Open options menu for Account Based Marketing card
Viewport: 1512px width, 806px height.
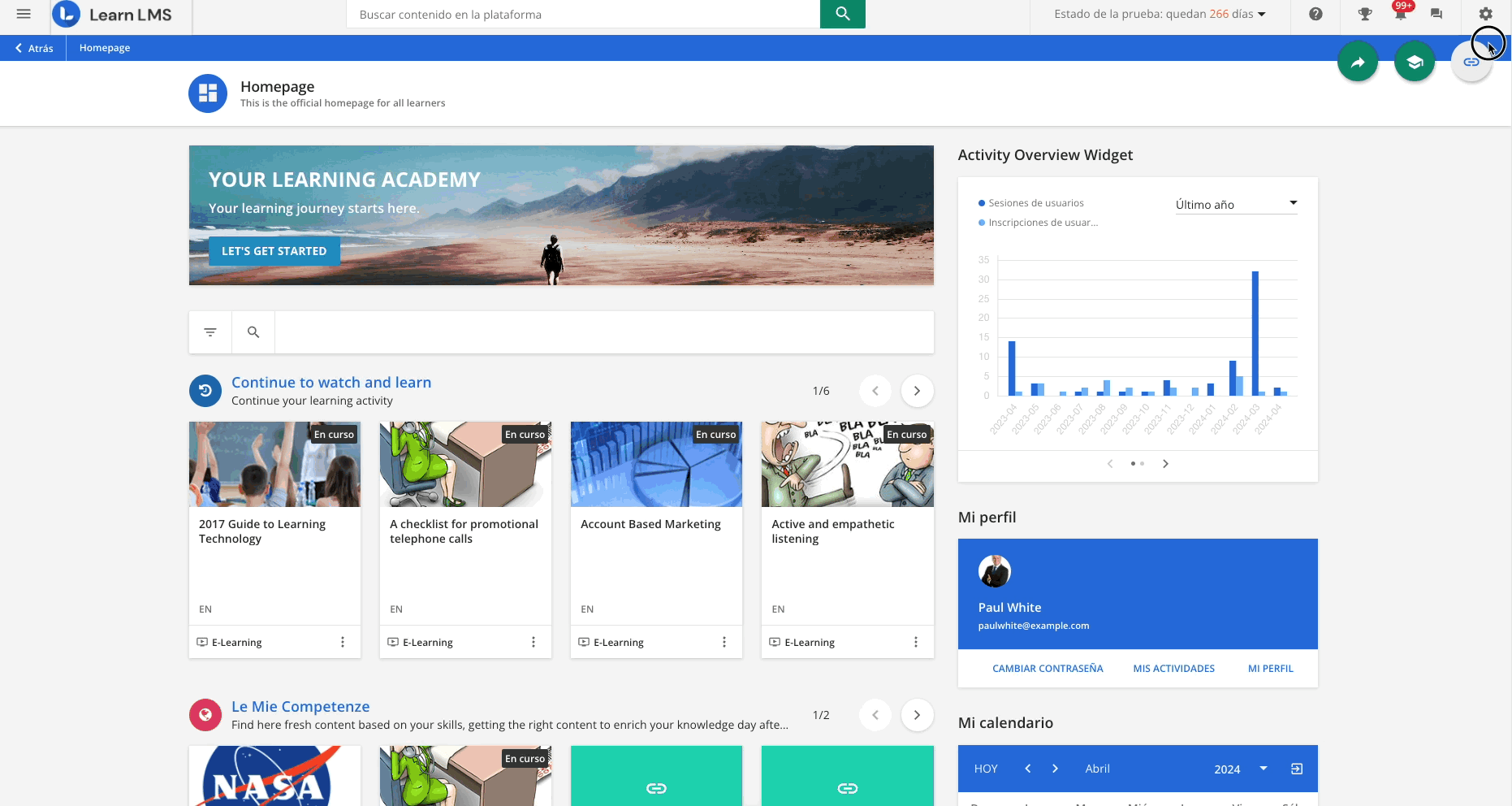(724, 642)
